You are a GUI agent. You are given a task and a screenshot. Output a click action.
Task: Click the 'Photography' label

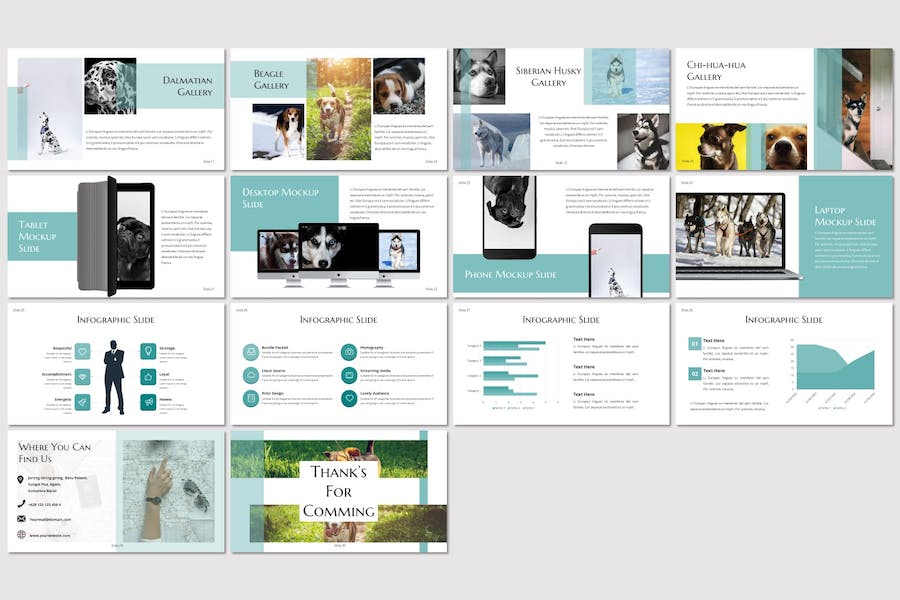tap(371, 347)
